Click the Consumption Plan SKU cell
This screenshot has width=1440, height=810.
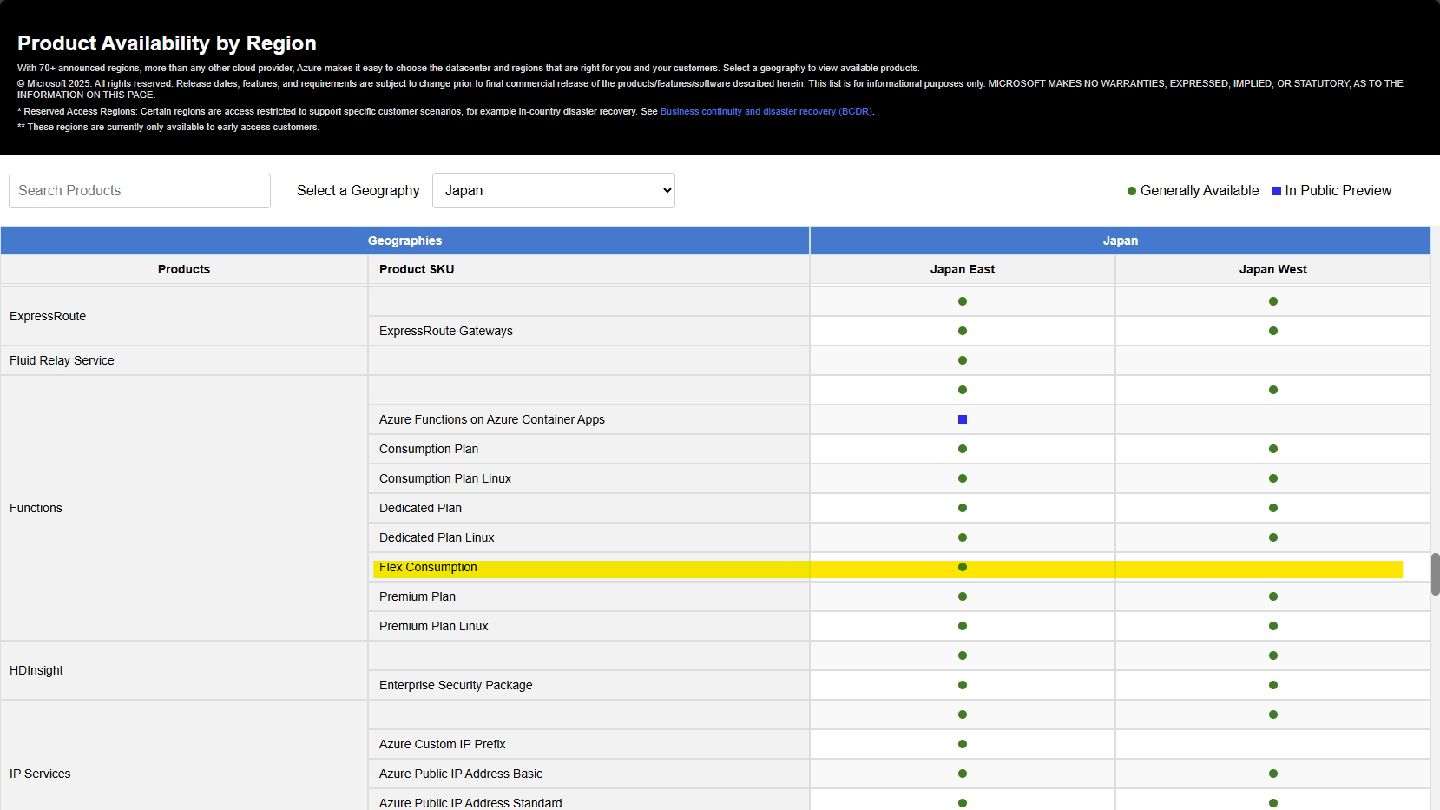(589, 449)
